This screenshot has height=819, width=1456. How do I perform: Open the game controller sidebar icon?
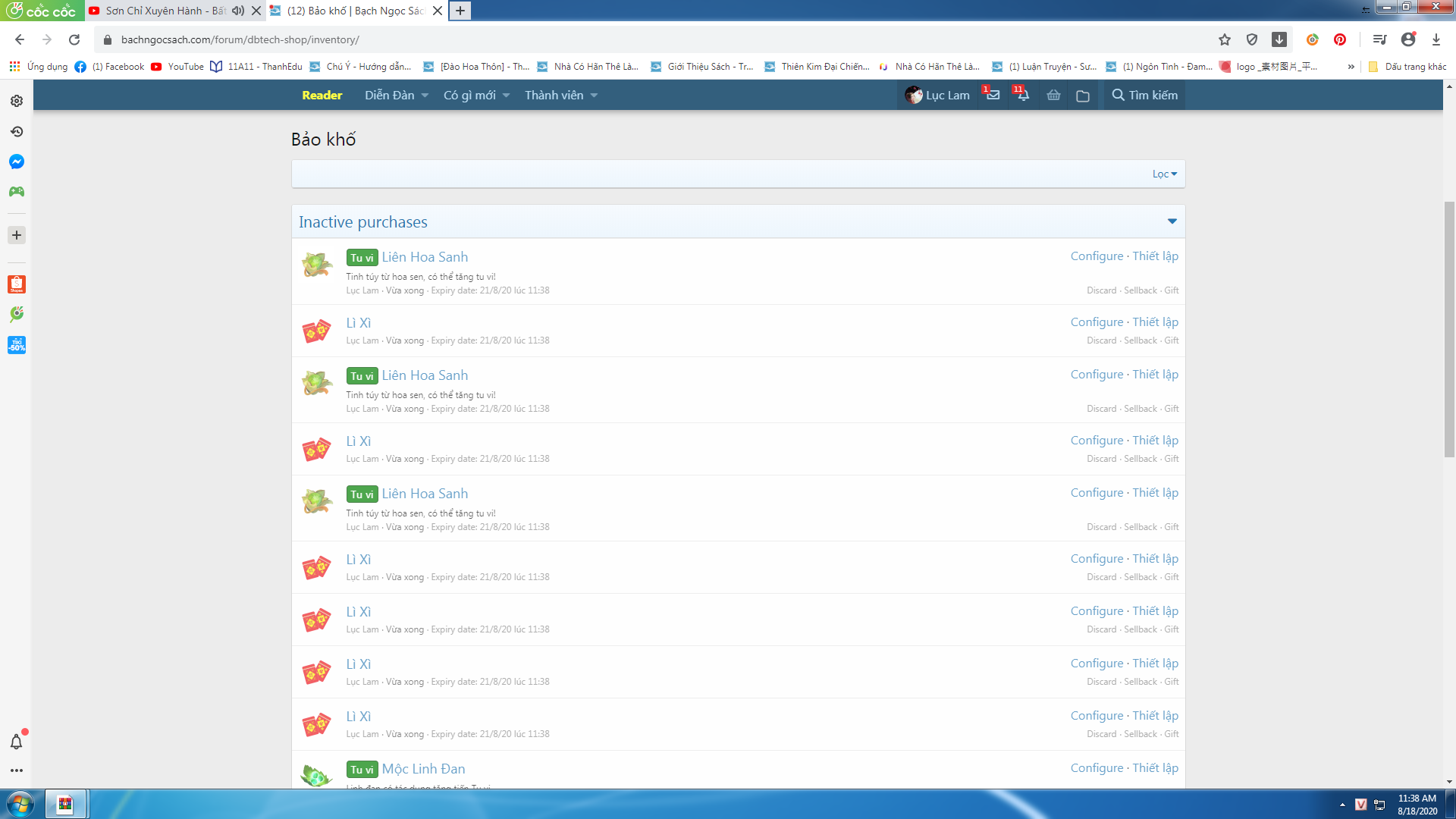point(17,192)
